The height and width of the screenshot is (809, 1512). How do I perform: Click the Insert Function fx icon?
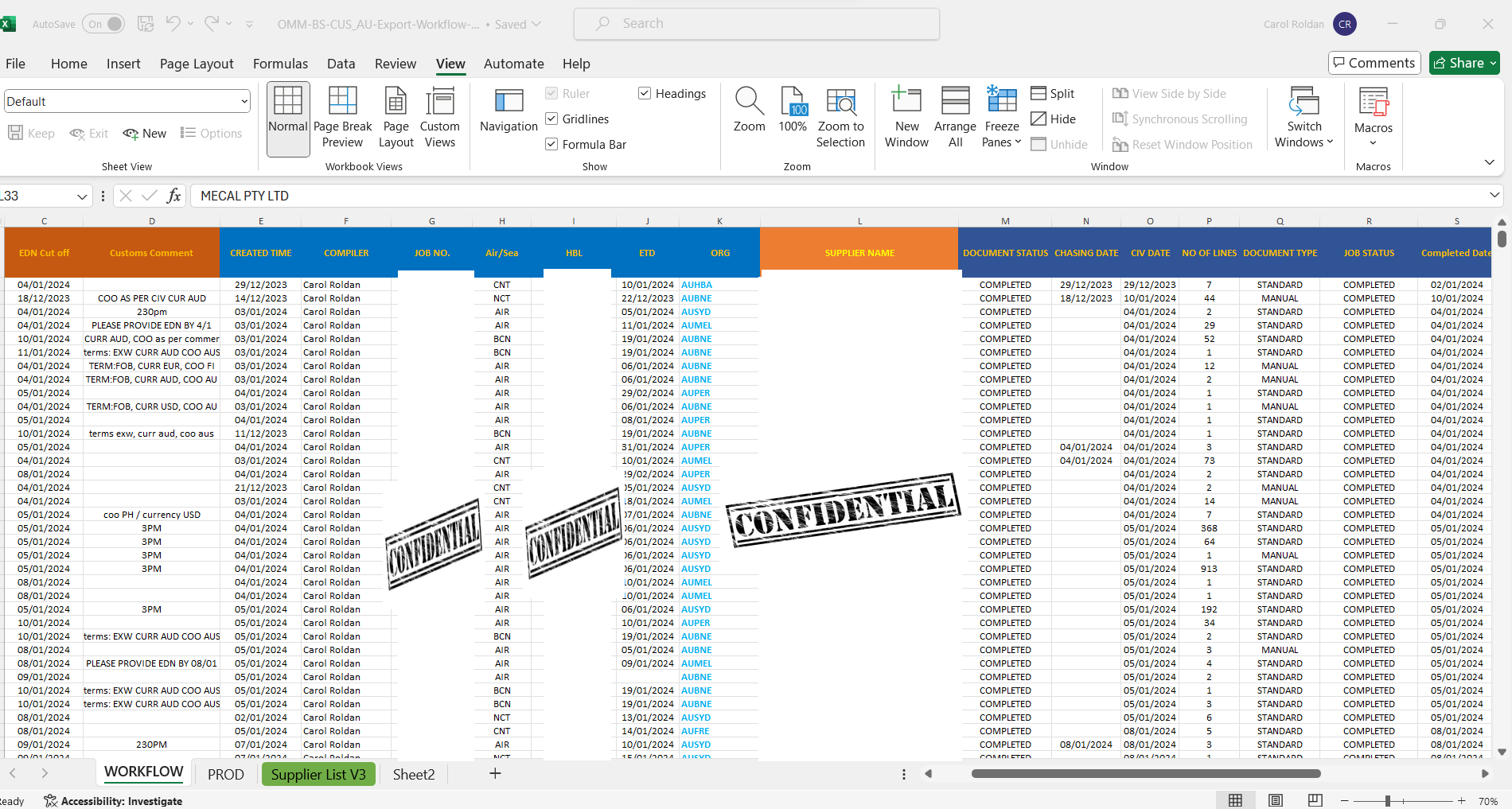point(173,196)
